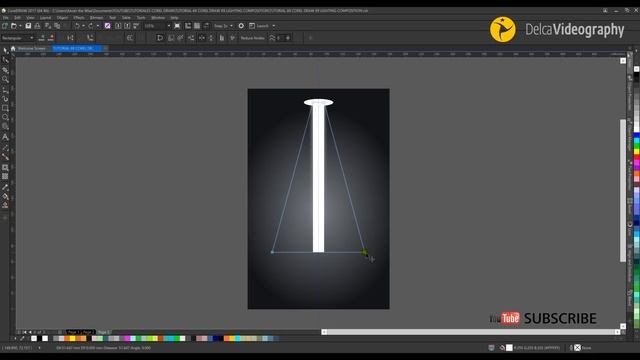Select the Page 3 tab

tap(104, 332)
